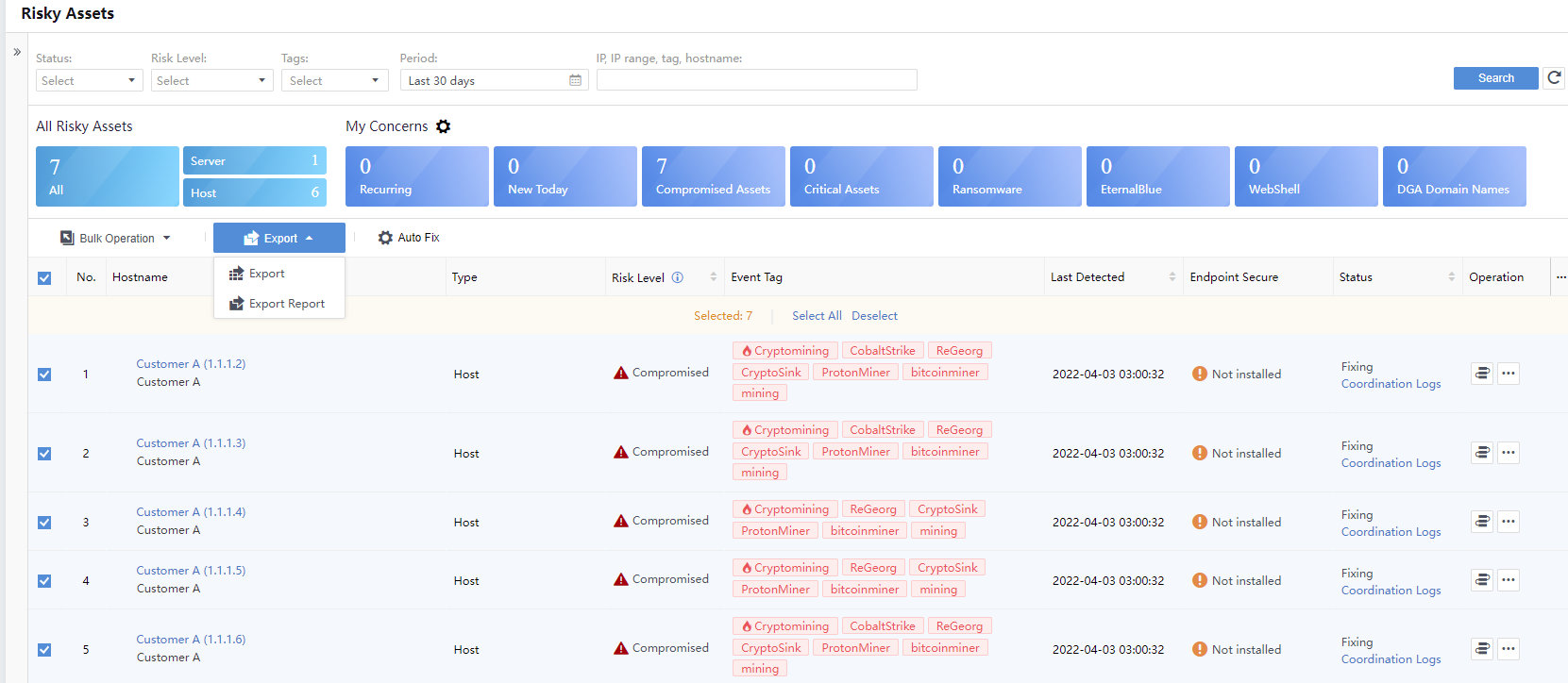Open the Status filter dropdown
Image resolution: width=1568 pixels, height=683 pixels.
[x=90, y=81]
